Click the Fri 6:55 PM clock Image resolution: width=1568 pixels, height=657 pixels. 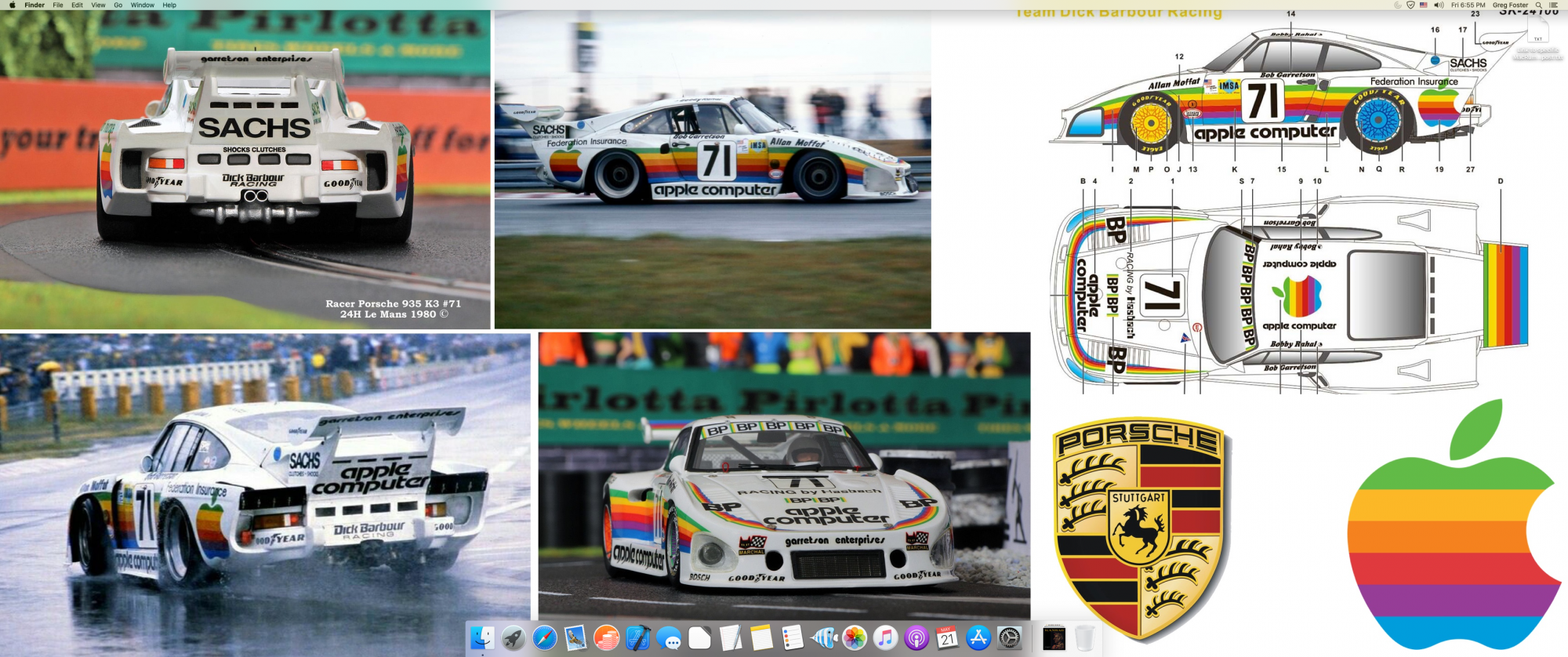tap(1468, 5)
